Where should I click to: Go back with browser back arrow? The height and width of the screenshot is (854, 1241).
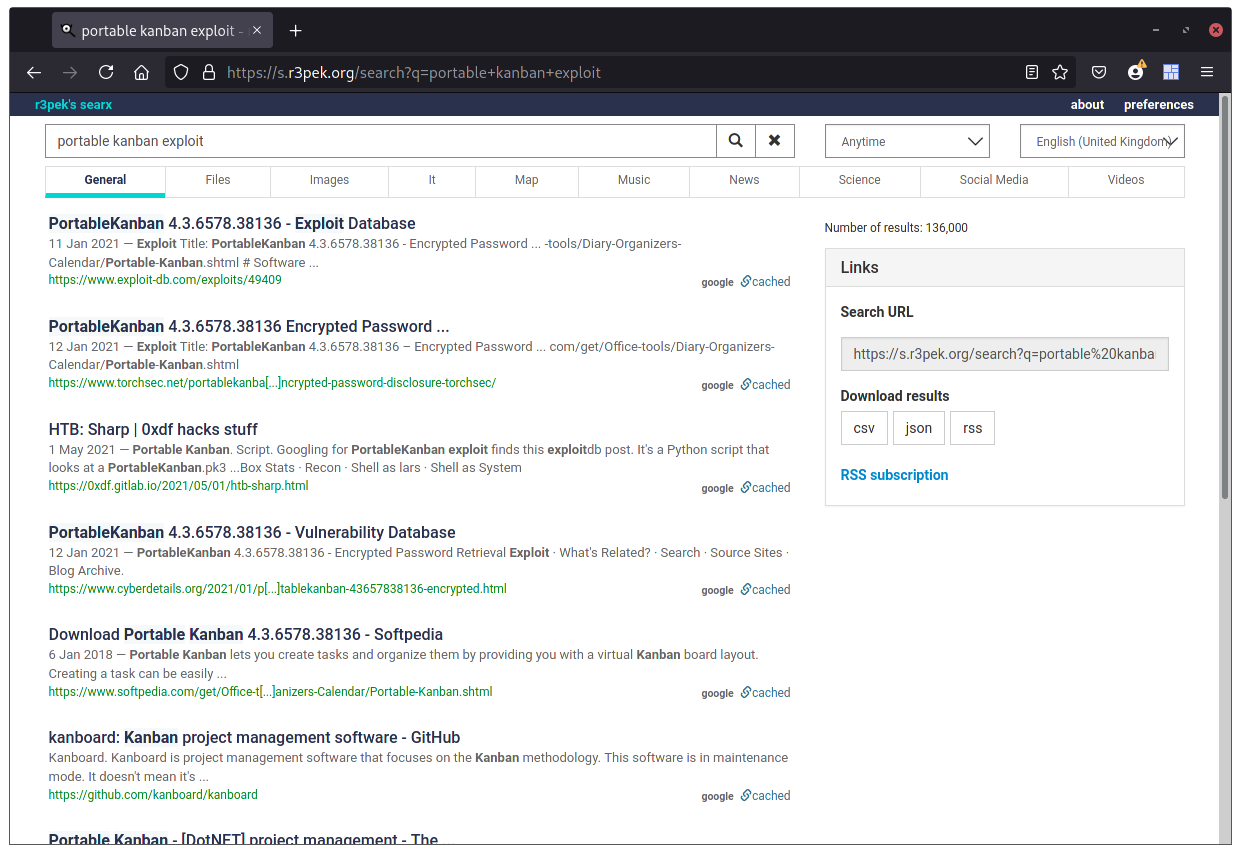pos(34,72)
